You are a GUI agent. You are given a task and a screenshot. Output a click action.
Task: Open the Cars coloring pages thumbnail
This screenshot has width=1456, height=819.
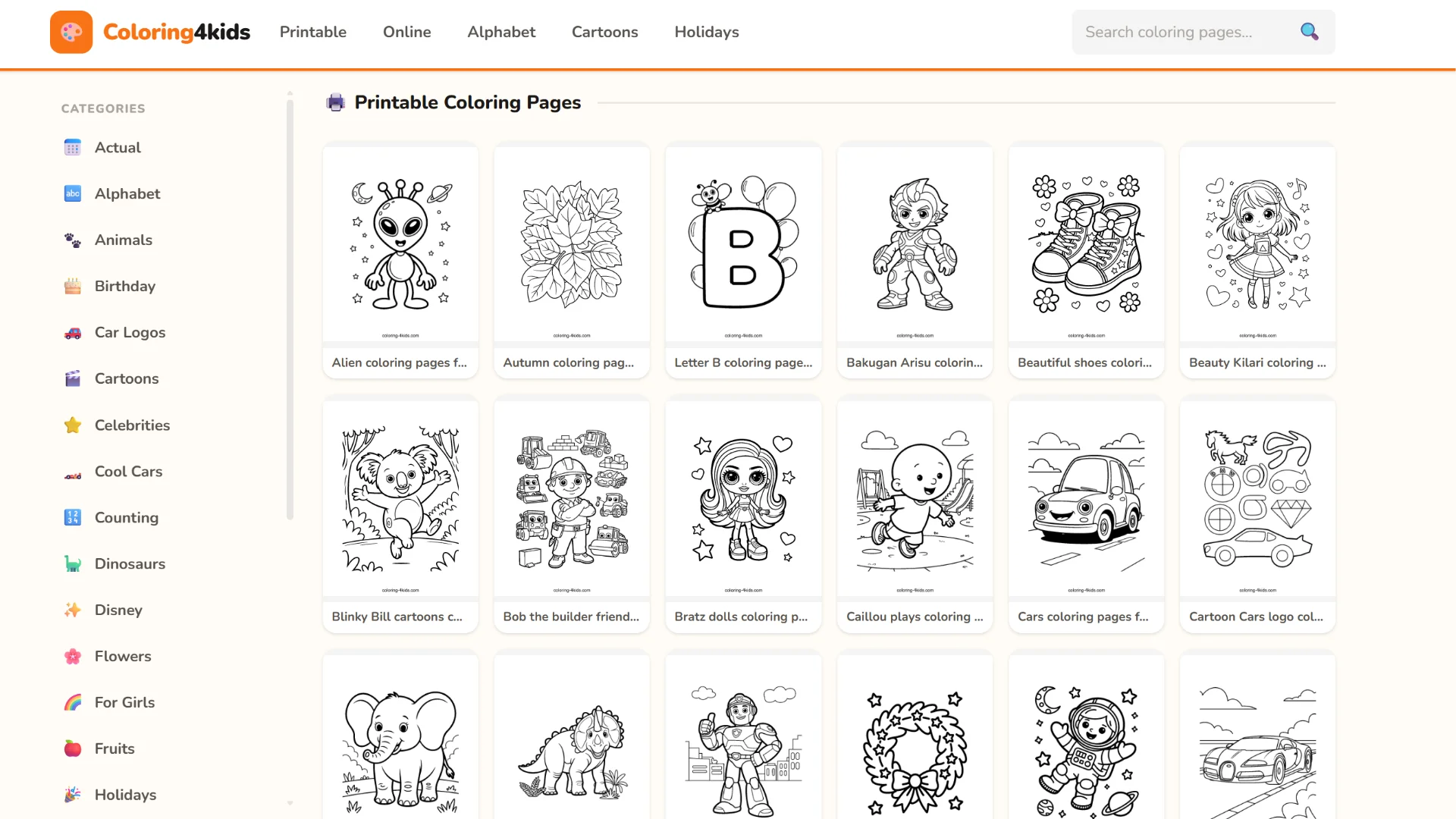pyautogui.click(x=1086, y=499)
